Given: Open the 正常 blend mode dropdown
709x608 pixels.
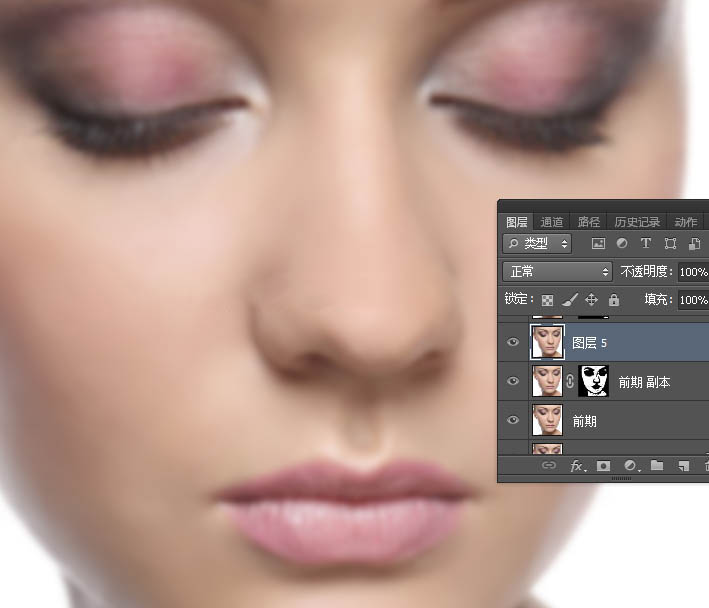Looking at the screenshot, I should [x=558, y=271].
